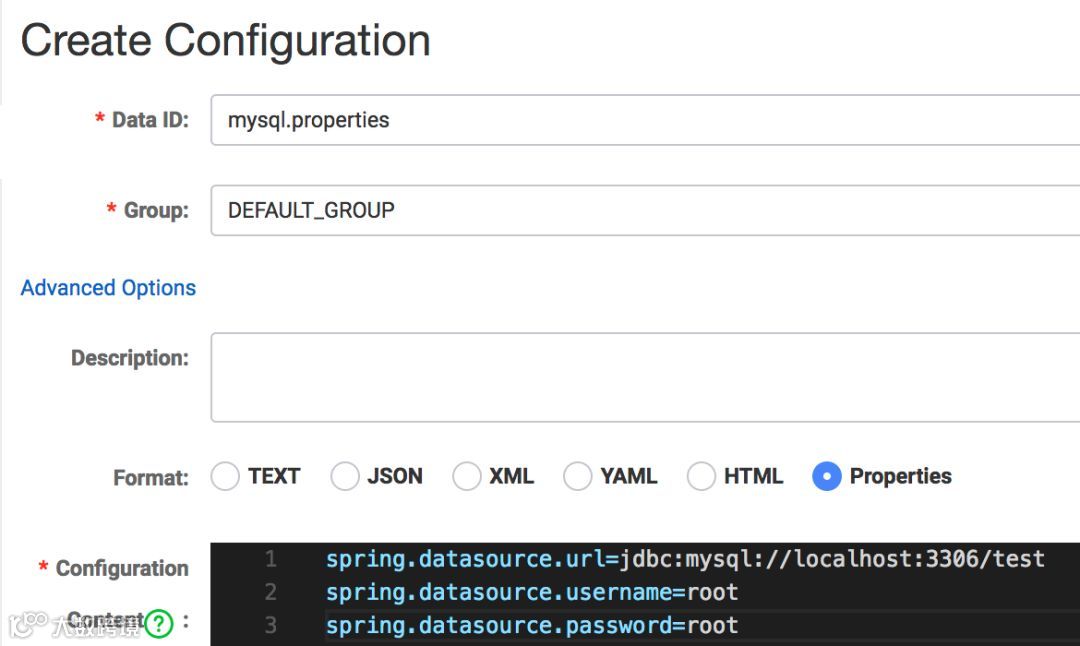Click line number 3 in editor gutter
Screen dimensions: 1080x646
point(270,626)
